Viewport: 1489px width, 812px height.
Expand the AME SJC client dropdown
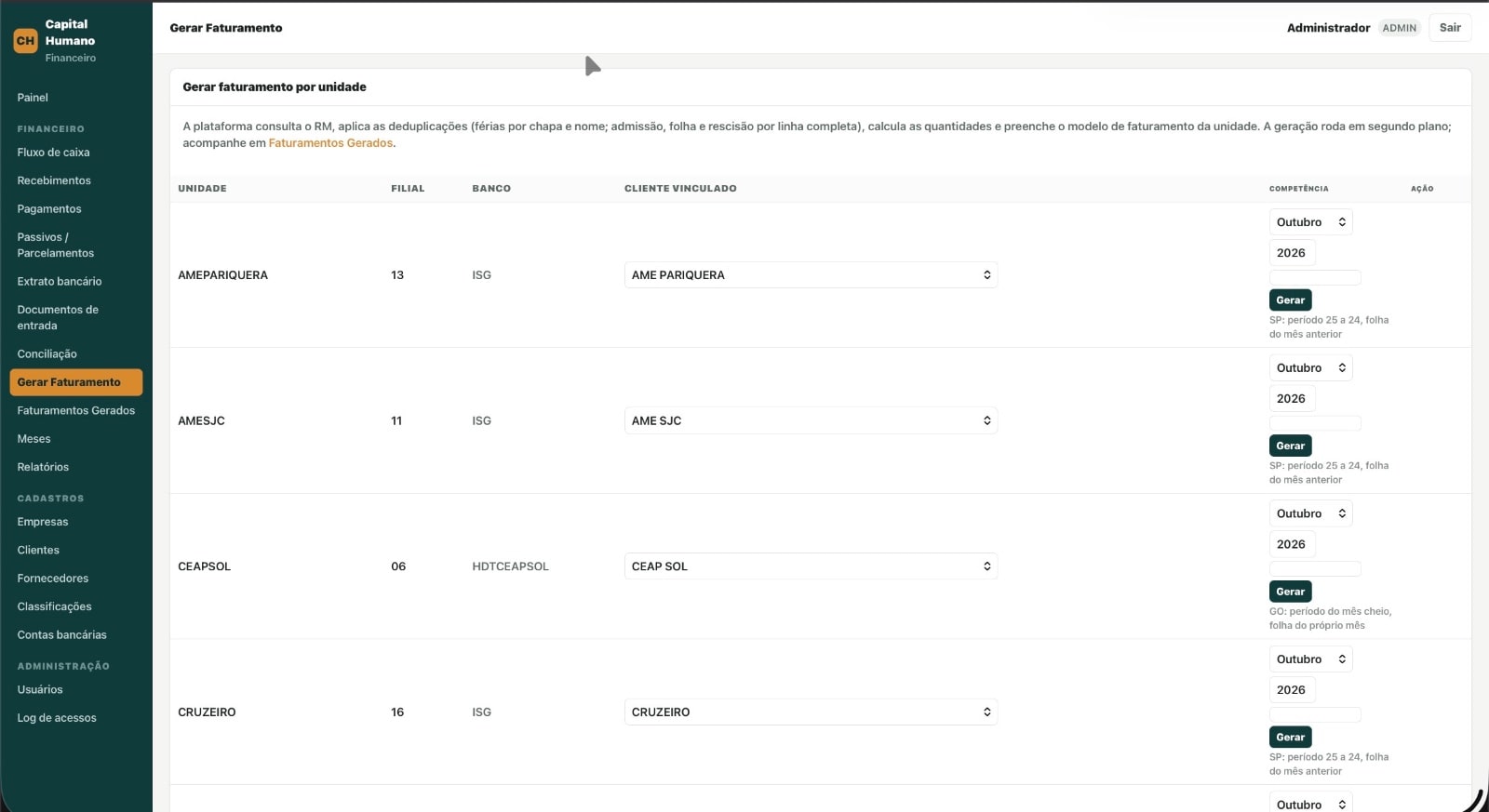[x=811, y=421]
